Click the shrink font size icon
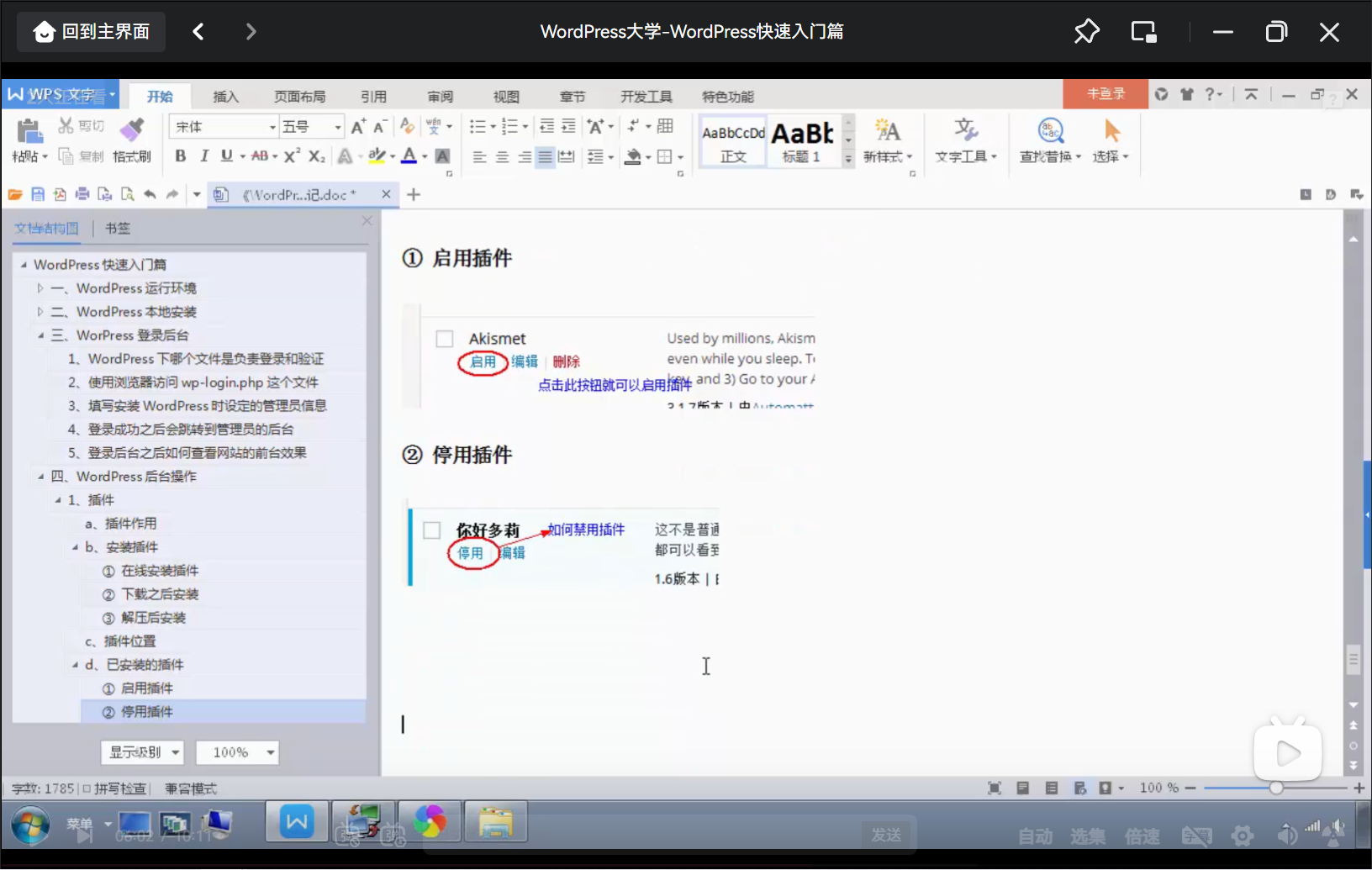Viewport: 1372px width, 870px height. click(x=380, y=127)
